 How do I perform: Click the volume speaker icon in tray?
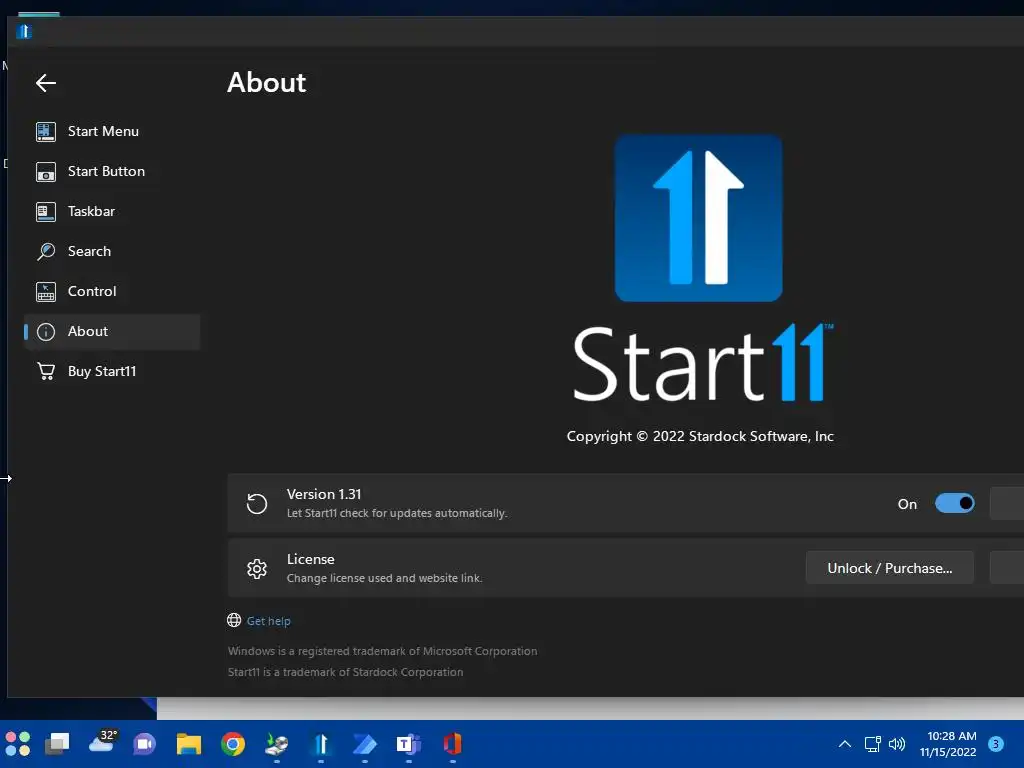coord(897,744)
